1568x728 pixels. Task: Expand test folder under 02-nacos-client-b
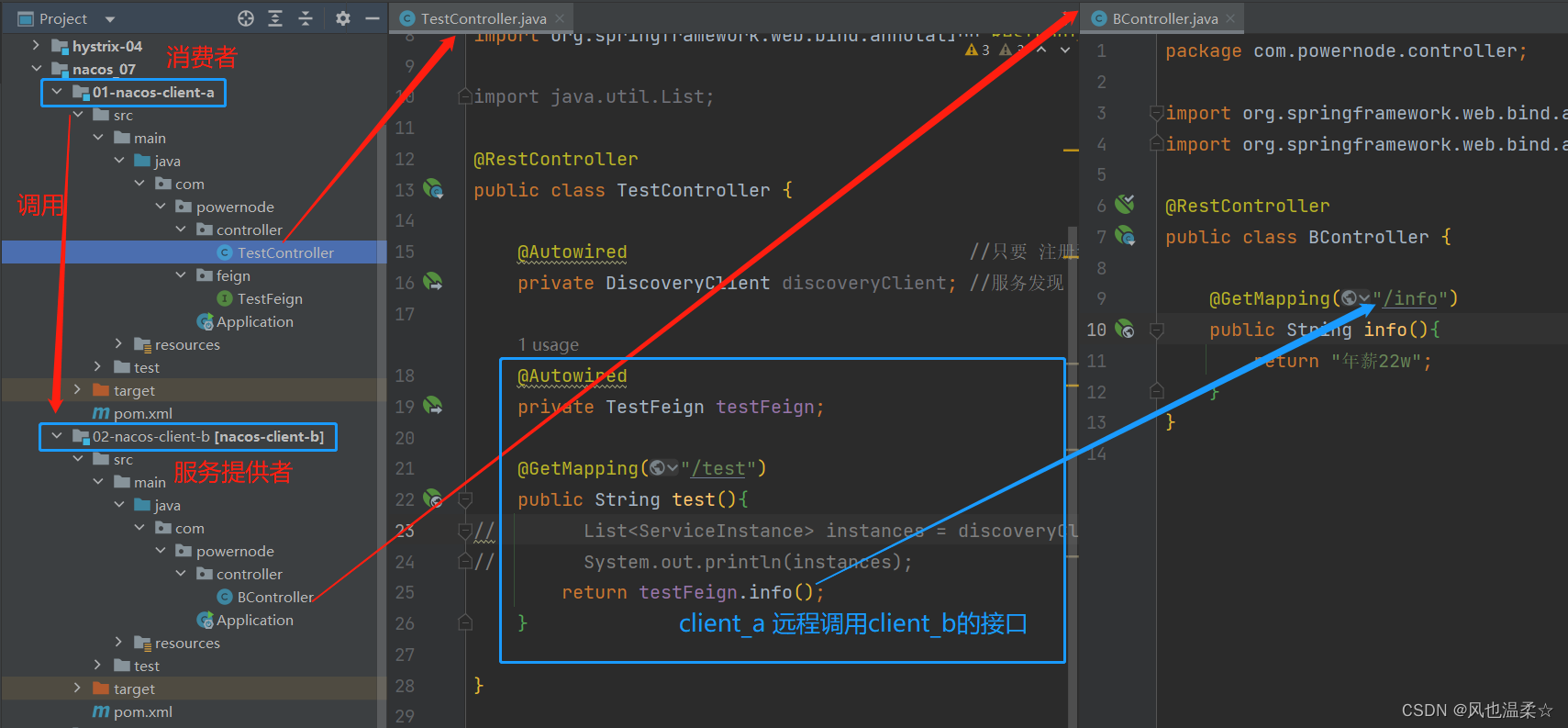click(98, 665)
